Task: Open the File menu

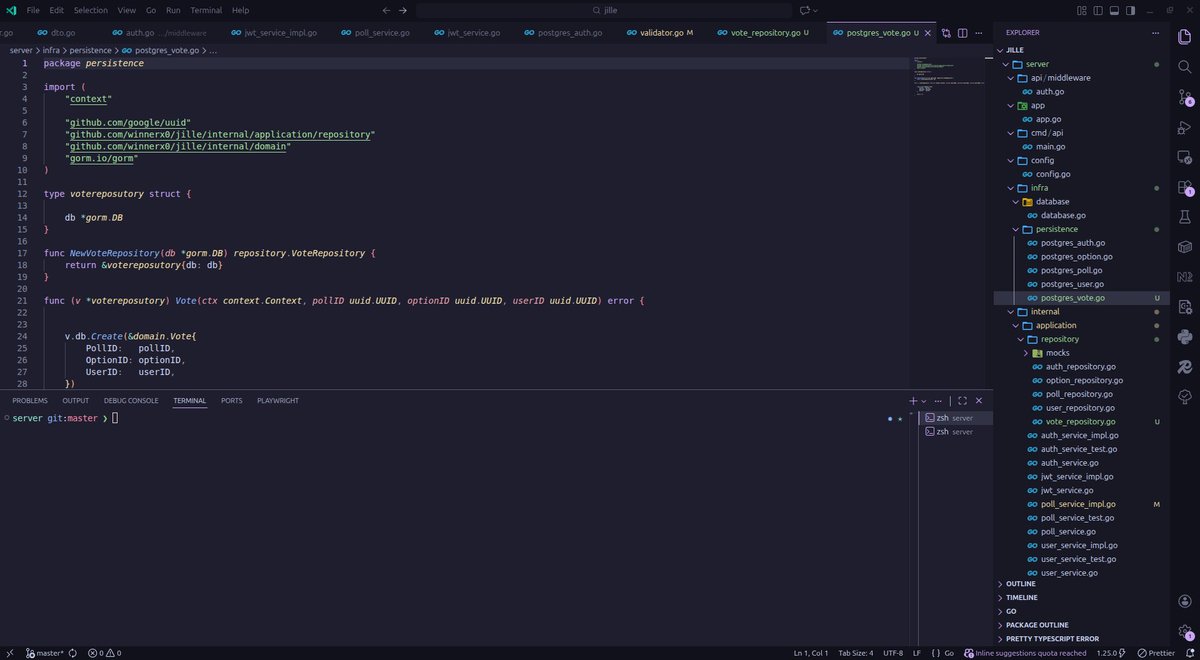Action: pyautogui.click(x=34, y=10)
